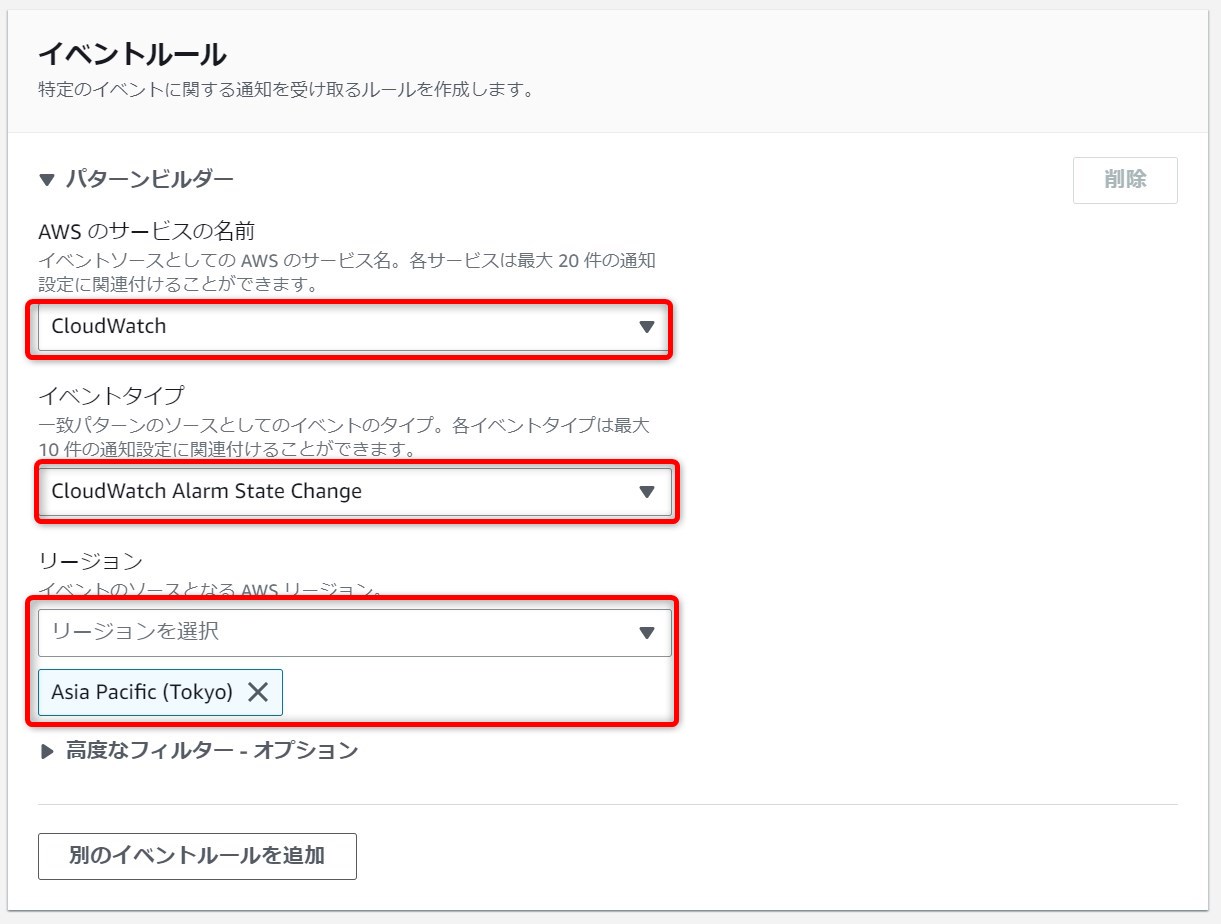Click the dropdown arrow on the CloudWatch service selector
This screenshot has width=1221, height=924.
pyautogui.click(x=648, y=329)
